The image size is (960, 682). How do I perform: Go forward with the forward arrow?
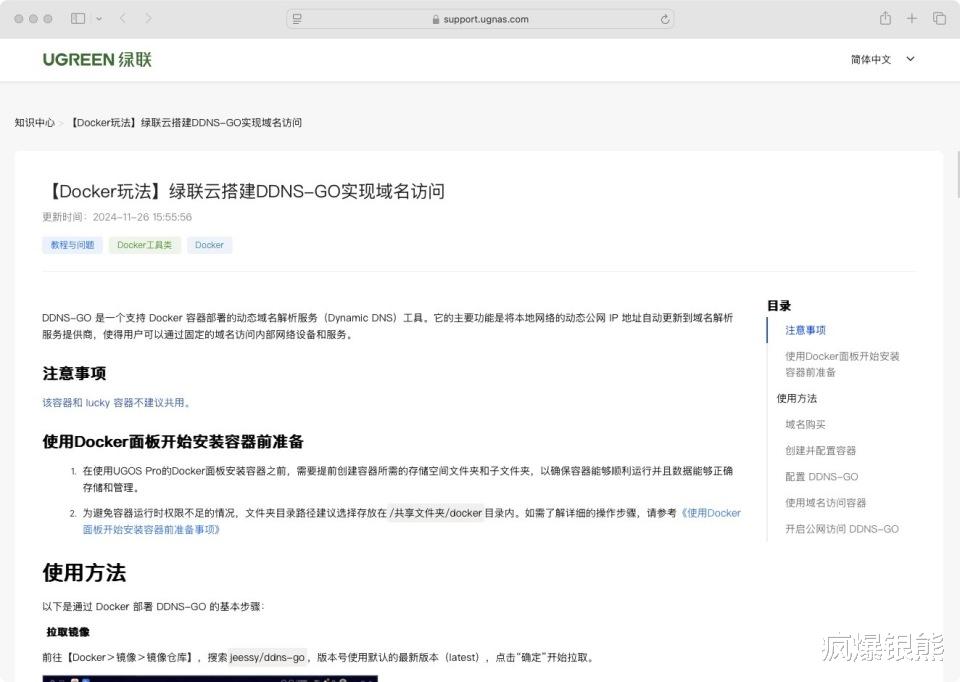(148, 18)
